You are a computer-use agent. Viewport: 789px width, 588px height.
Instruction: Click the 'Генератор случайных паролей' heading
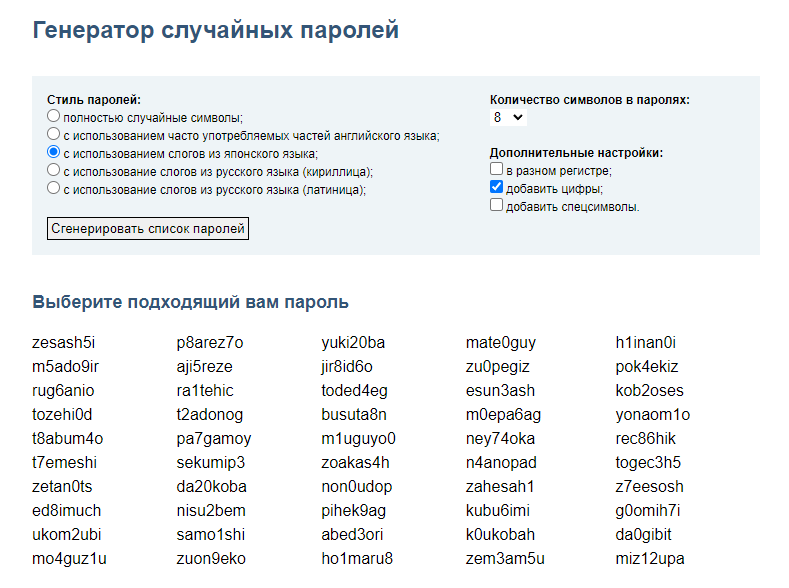click(216, 30)
